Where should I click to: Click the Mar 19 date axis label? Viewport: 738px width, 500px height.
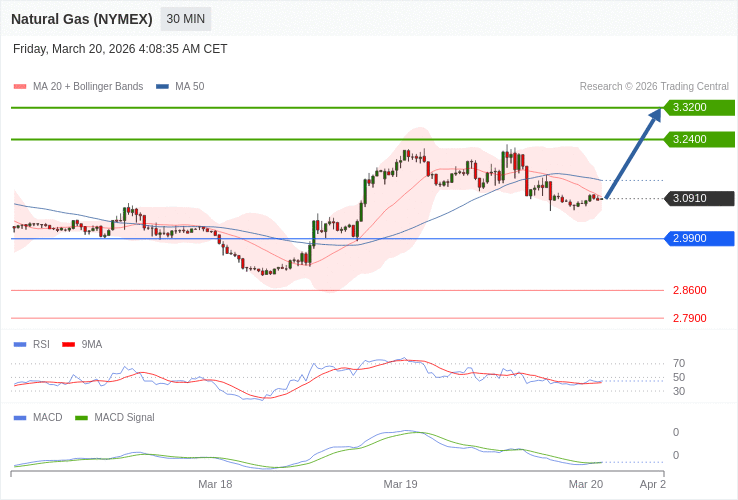(400, 484)
